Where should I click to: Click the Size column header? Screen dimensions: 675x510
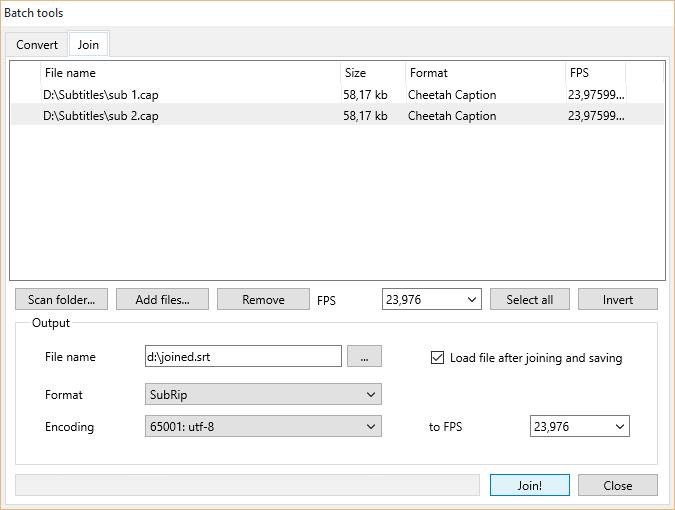pyautogui.click(x=372, y=73)
